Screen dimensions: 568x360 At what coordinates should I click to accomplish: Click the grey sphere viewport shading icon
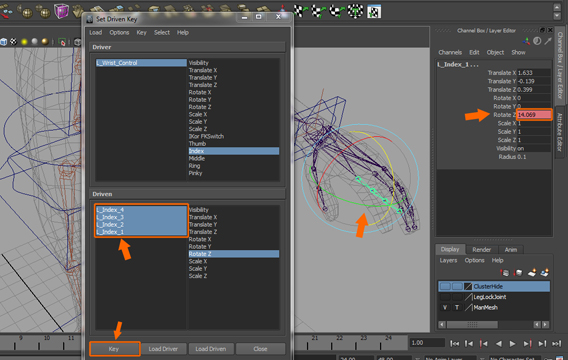click(34, 42)
